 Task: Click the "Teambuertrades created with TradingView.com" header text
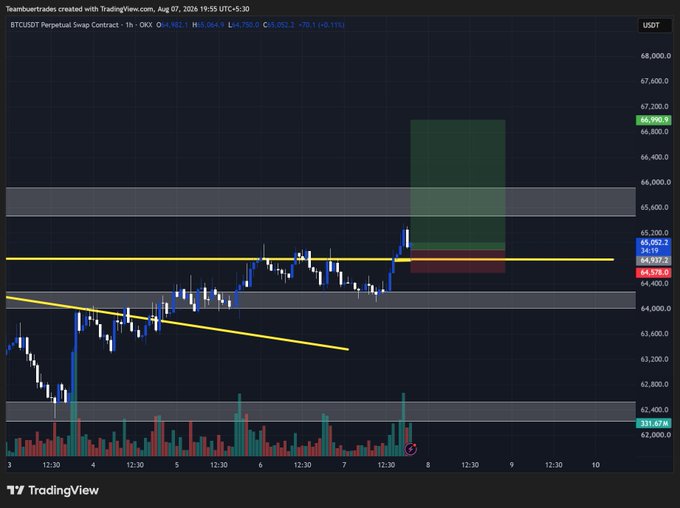[x=80, y=9]
